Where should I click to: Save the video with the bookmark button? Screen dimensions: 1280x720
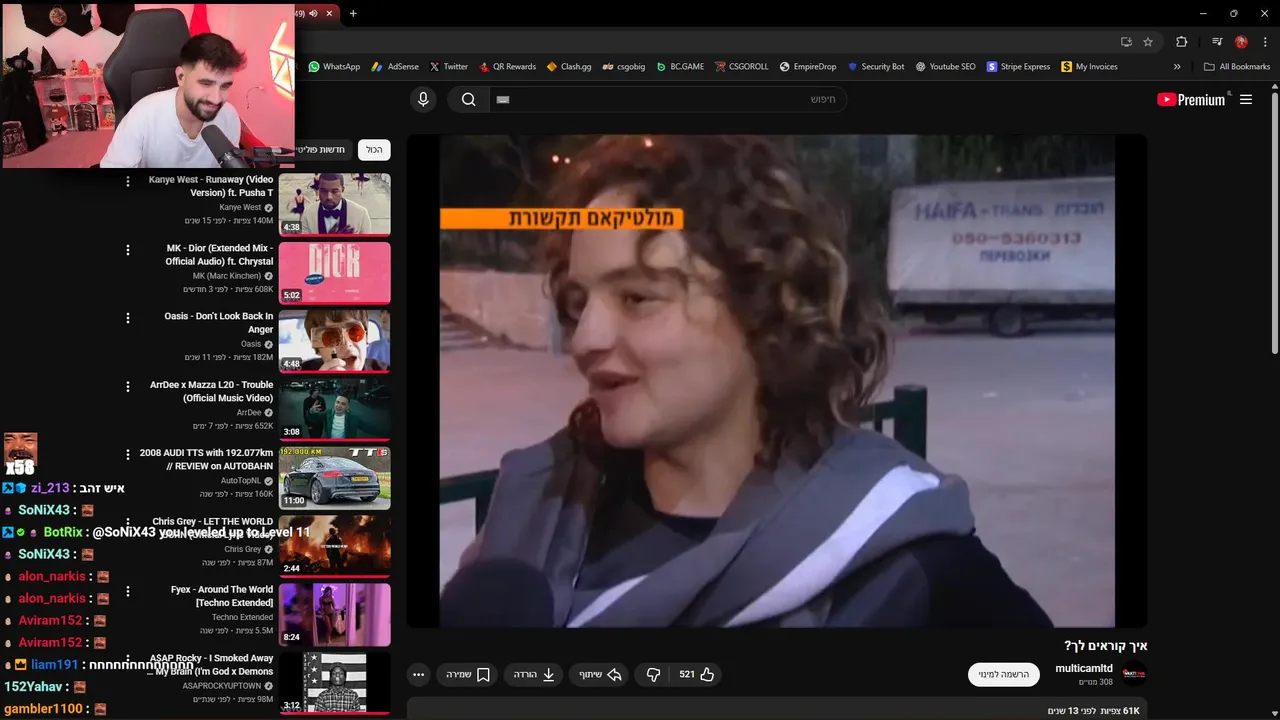[x=468, y=674]
